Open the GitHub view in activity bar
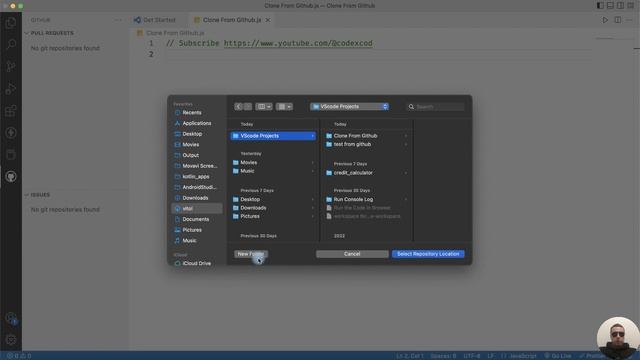The height and width of the screenshot is (360, 640). point(11,176)
